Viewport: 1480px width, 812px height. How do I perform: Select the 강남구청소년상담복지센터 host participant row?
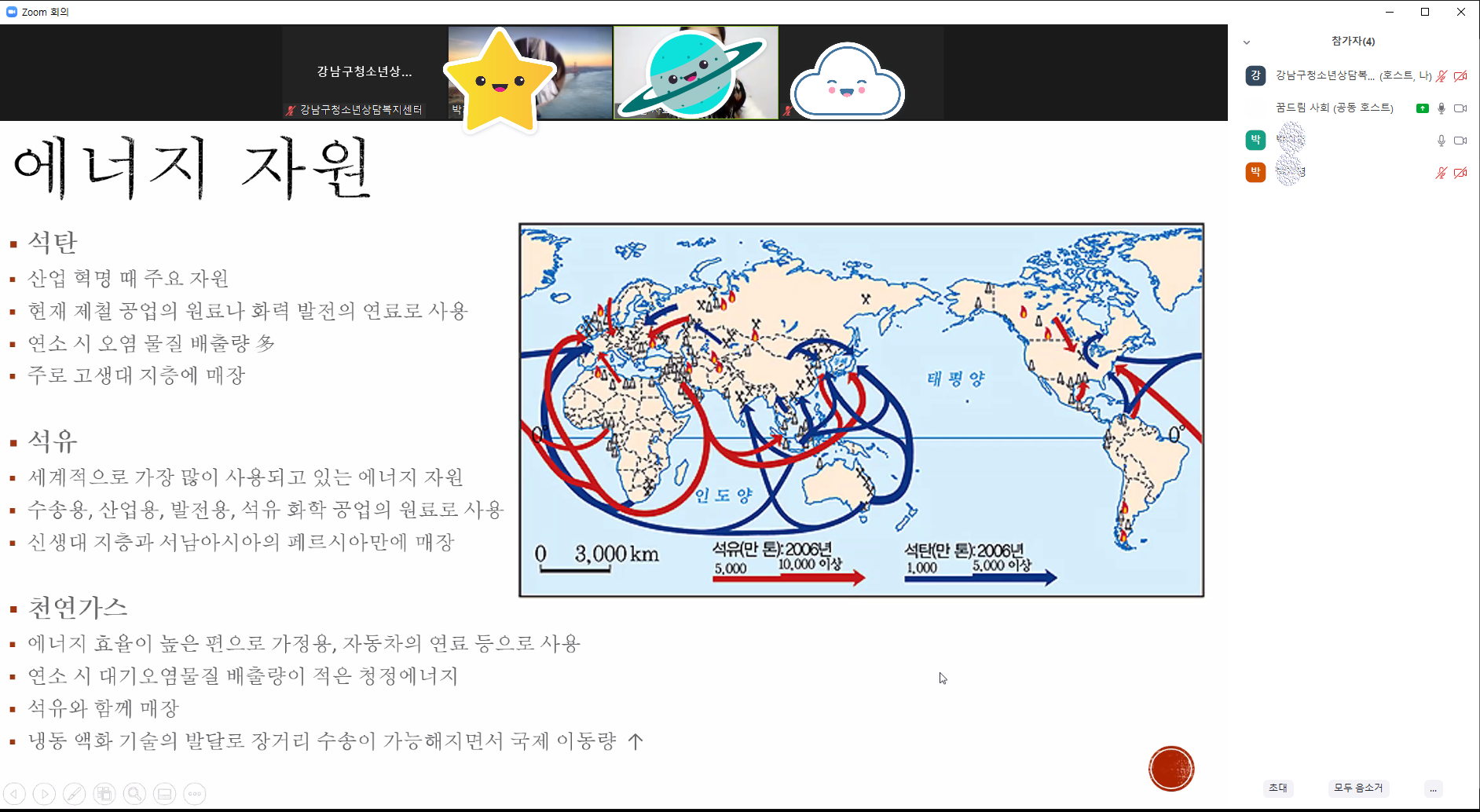pyautogui.click(x=1335, y=76)
